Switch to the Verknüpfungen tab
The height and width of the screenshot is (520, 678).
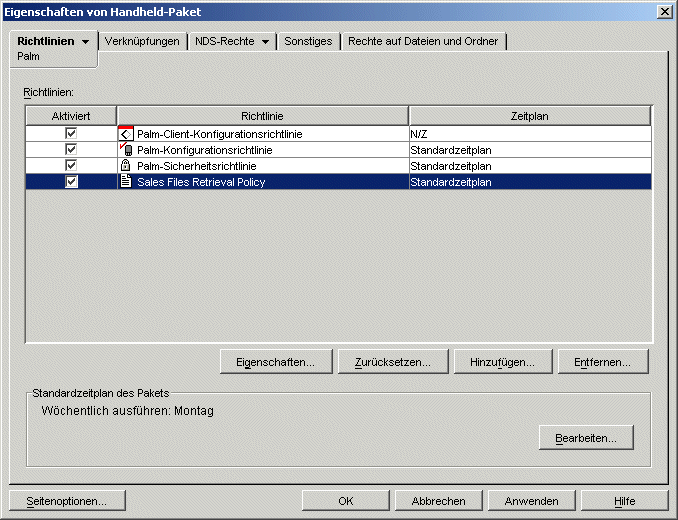pos(142,41)
